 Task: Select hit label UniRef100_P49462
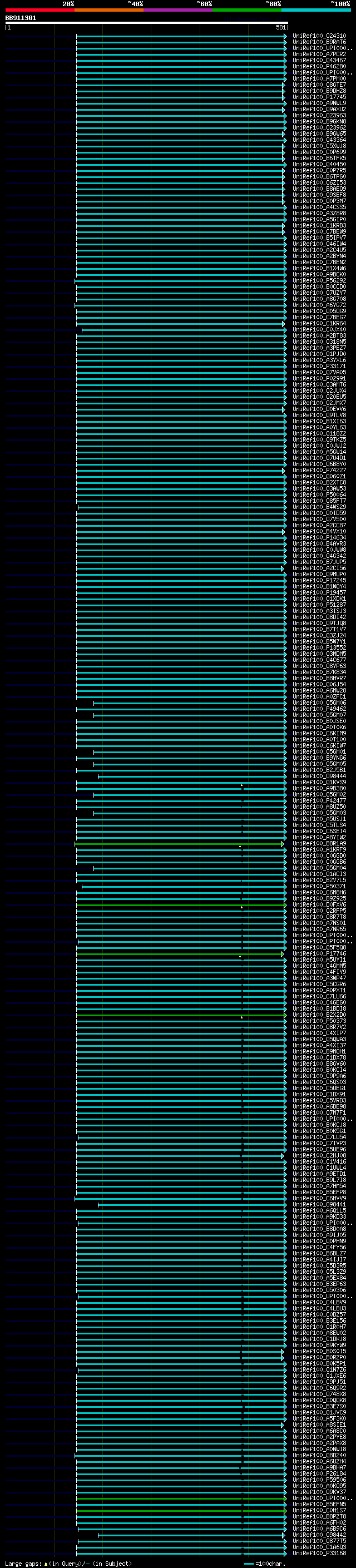click(319, 709)
